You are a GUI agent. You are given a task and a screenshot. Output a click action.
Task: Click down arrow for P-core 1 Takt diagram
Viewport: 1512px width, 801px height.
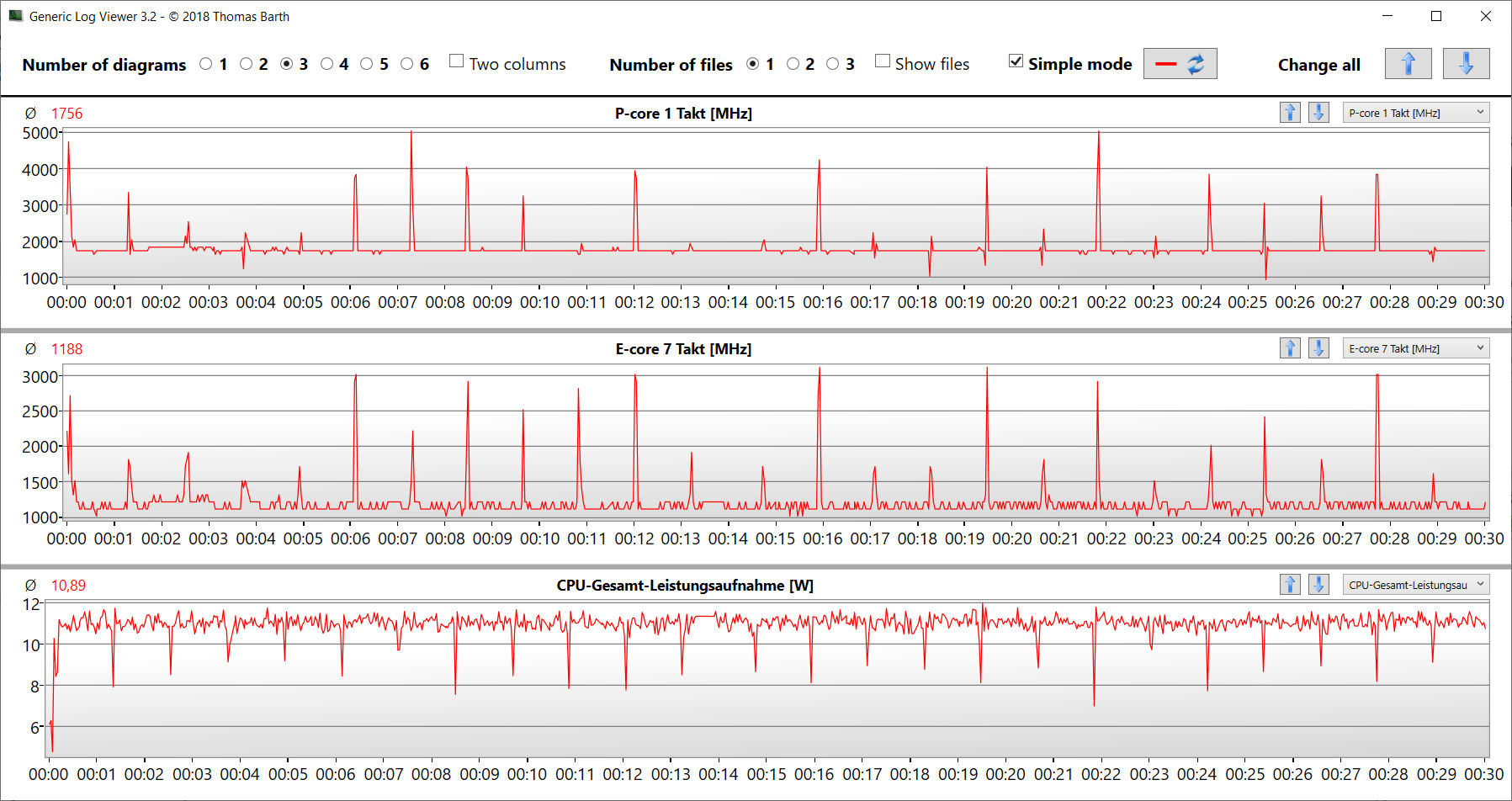[1318, 113]
